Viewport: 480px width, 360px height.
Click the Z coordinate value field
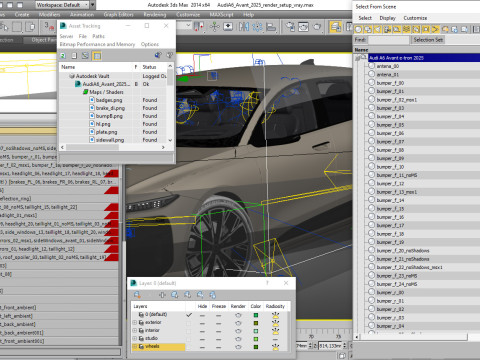pos(330,346)
